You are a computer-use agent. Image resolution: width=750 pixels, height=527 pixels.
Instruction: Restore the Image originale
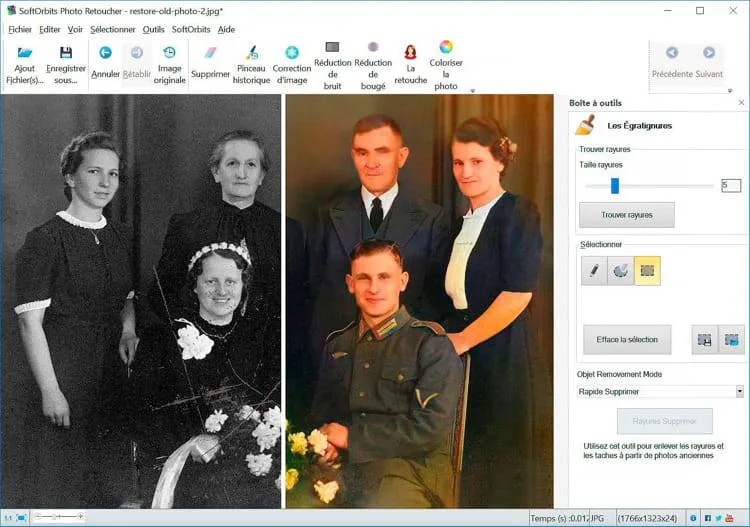click(169, 54)
